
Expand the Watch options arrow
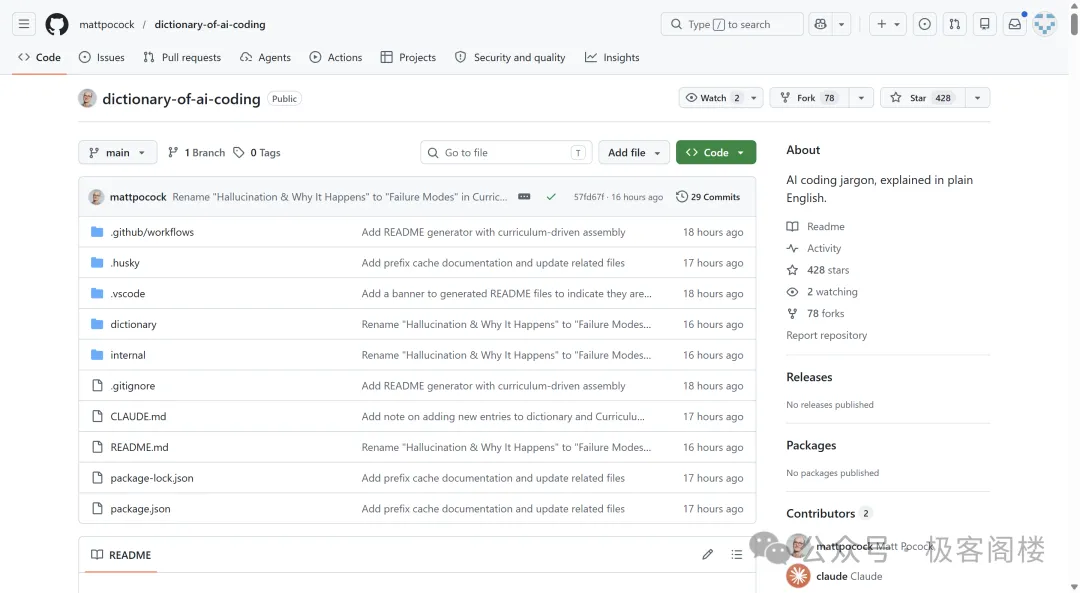click(x=754, y=98)
